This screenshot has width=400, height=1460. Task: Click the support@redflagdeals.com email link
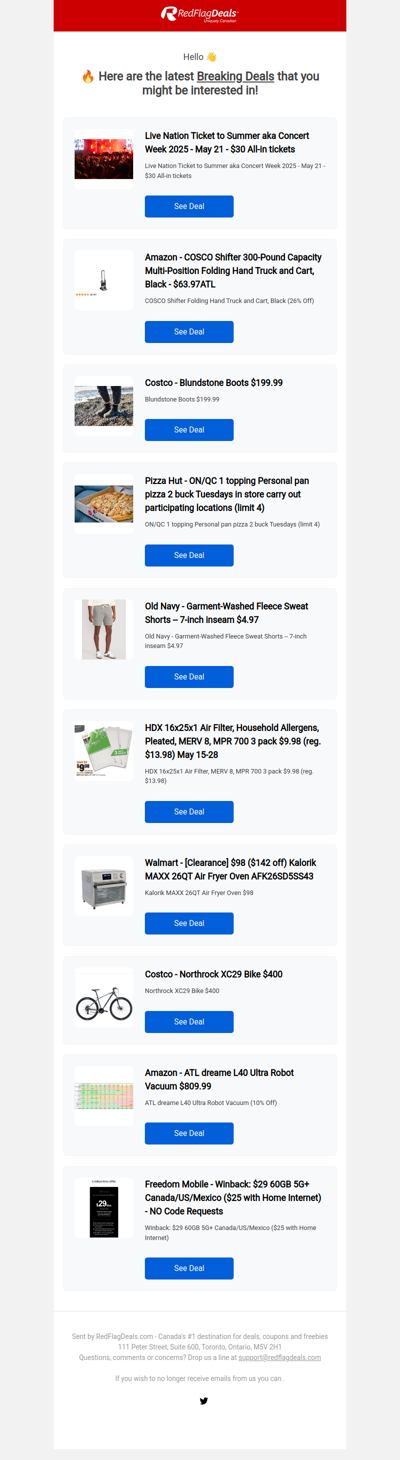click(x=280, y=1358)
